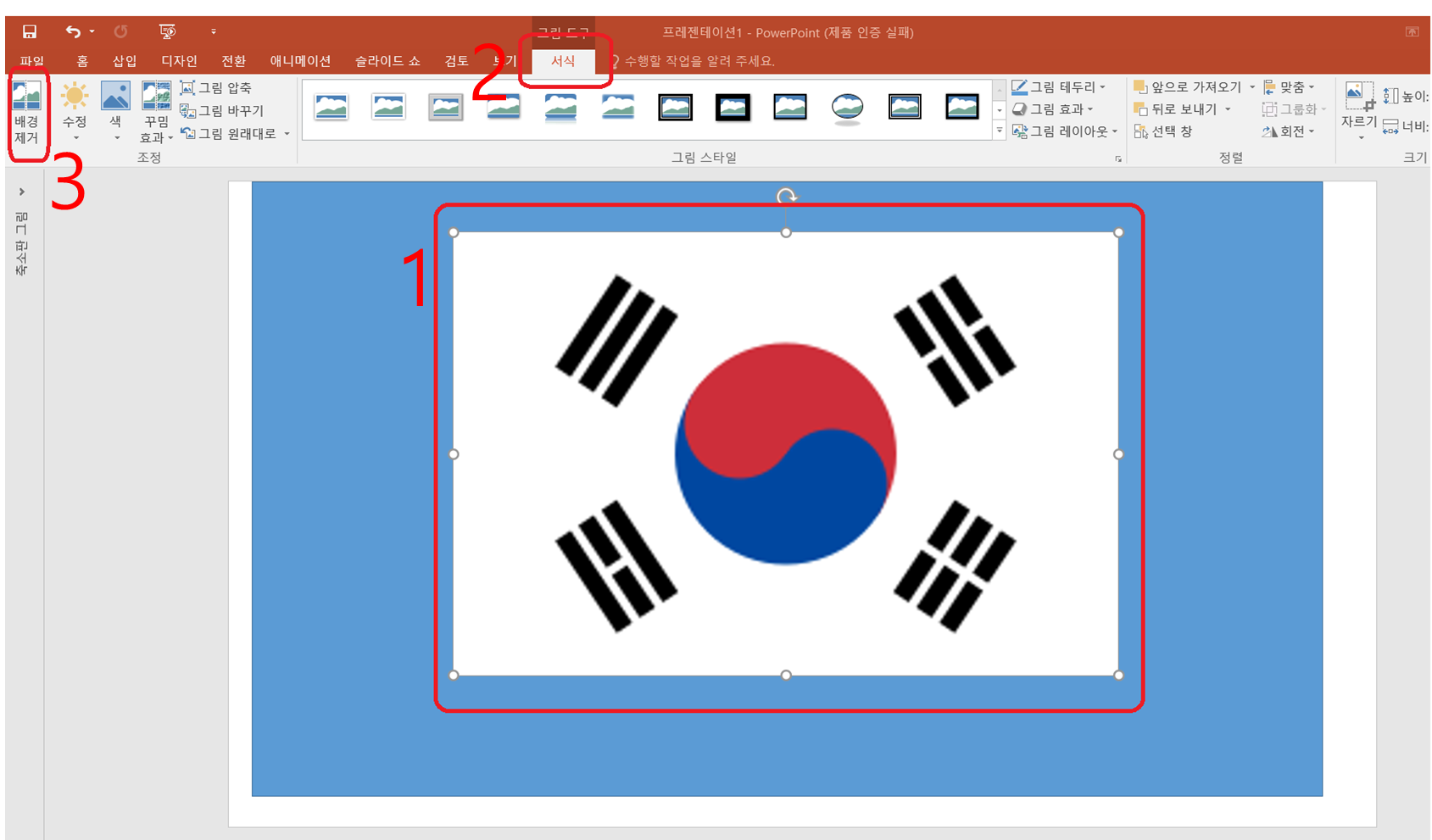Image resolution: width=1432 pixels, height=840 pixels.
Task: Apply second picture style, beveled white matte
Action: coord(388,108)
